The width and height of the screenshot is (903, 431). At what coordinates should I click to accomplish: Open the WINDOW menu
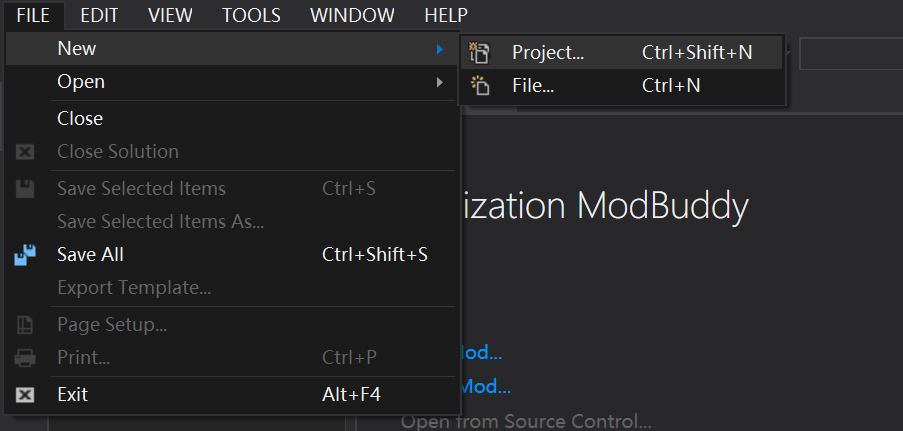pyautogui.click(x=352, y=15)
